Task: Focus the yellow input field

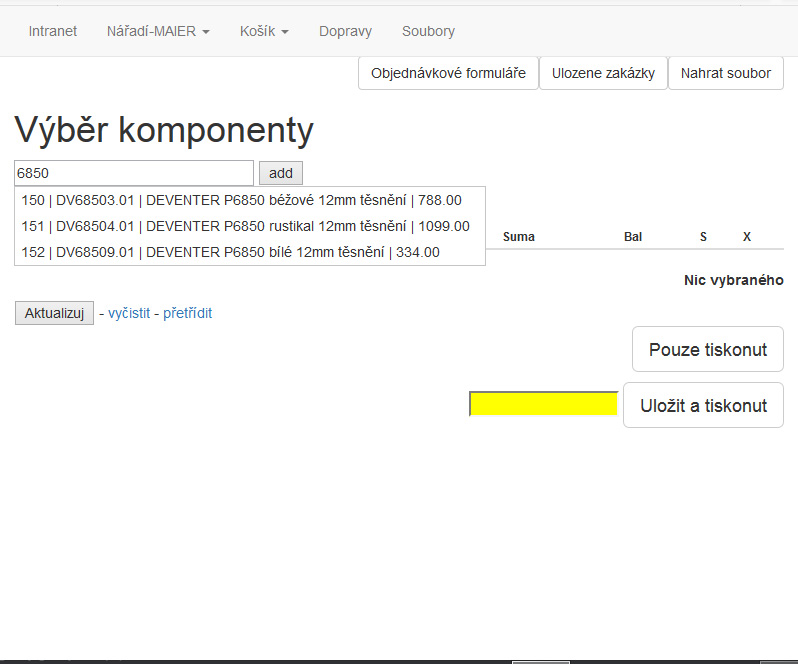Action: [x=543, y=404]
